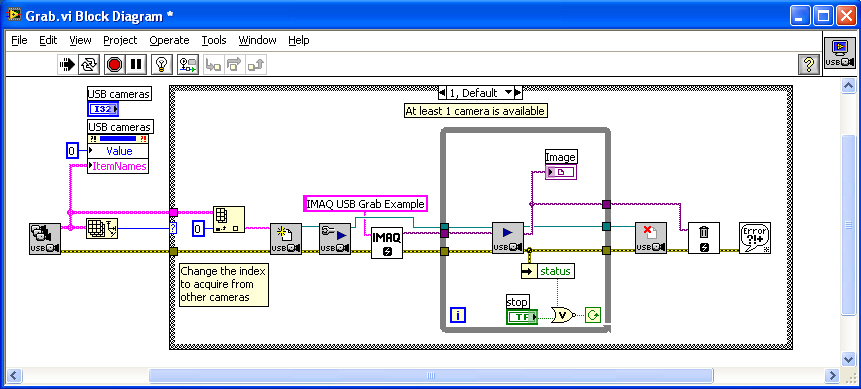The image size is (861, 389).
Task: Open the Project menu
Action: tap(120, 40)
